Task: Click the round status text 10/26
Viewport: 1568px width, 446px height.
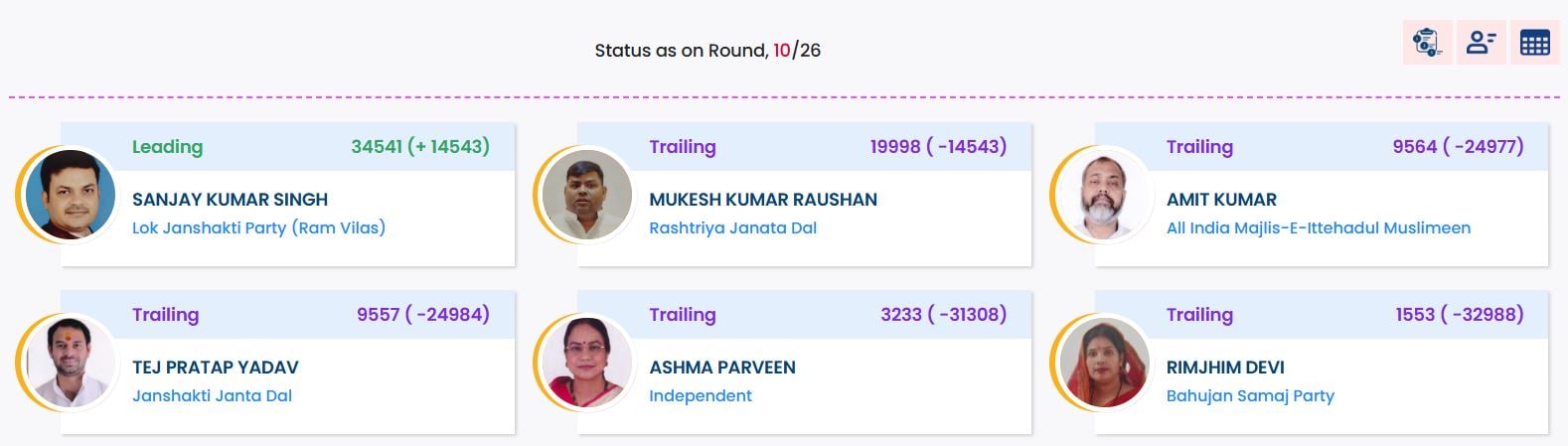Action: pos(796,51)
